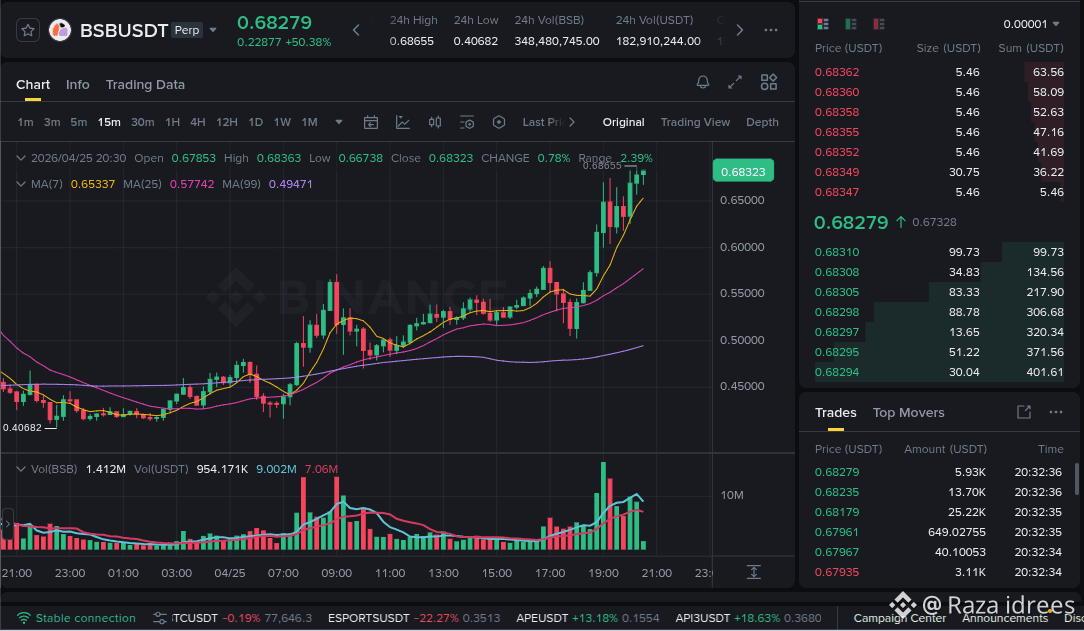Open the Info tab

77,84
